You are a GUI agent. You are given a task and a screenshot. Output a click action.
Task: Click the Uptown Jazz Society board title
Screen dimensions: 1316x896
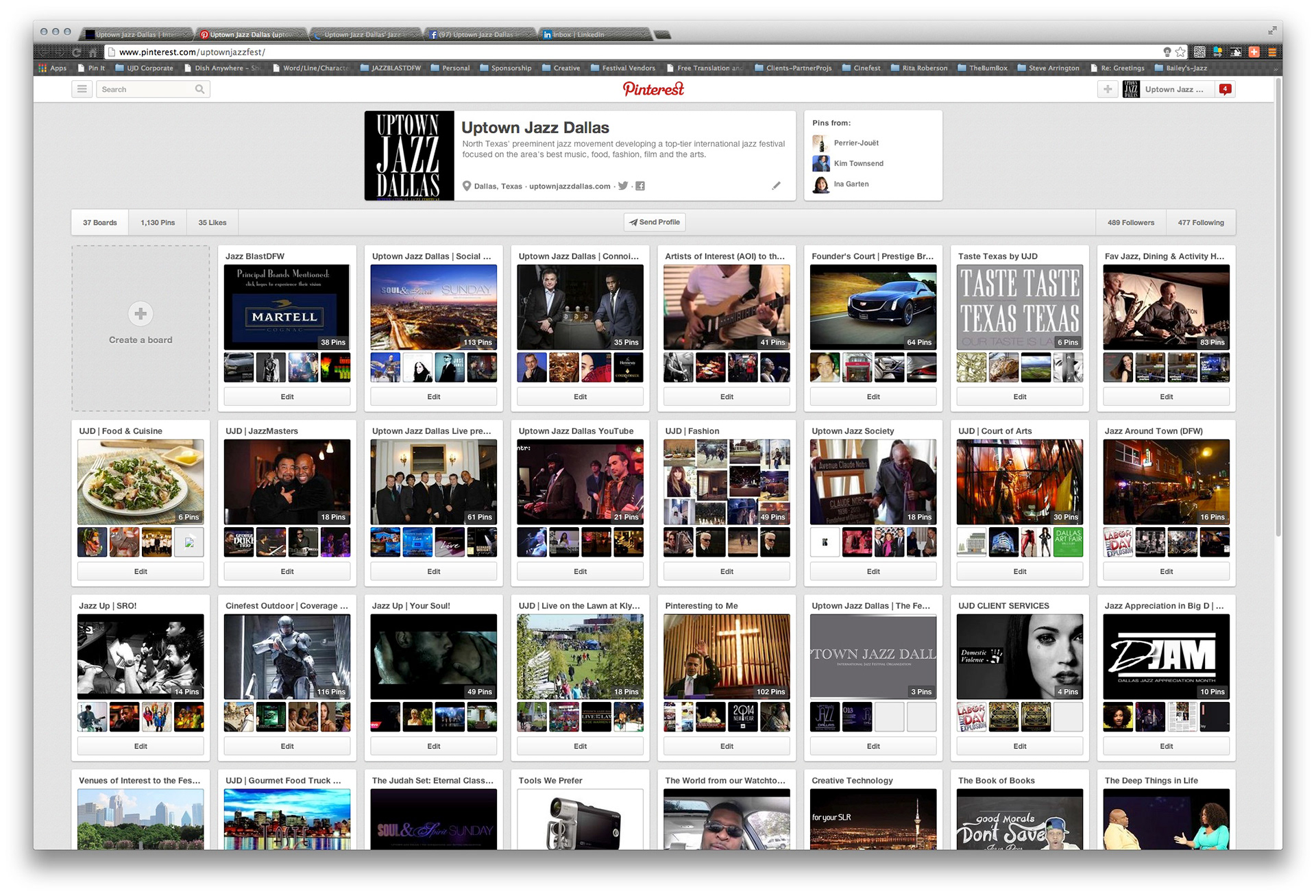(853, 431)
